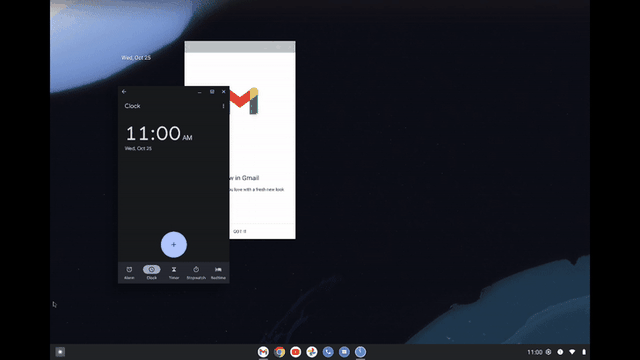Launch Google Photos from the shelf
This screenshot has width=640, height=360.
[312, 351]
